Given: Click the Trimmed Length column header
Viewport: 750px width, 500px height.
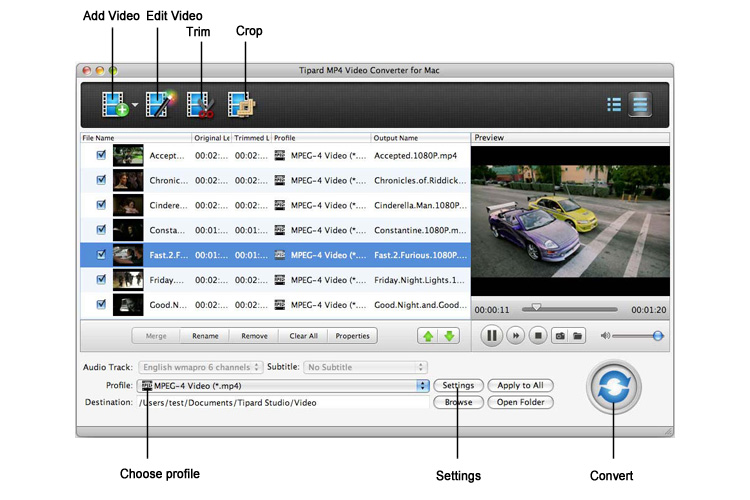Looking at the screenshot, I should [252, 138].
